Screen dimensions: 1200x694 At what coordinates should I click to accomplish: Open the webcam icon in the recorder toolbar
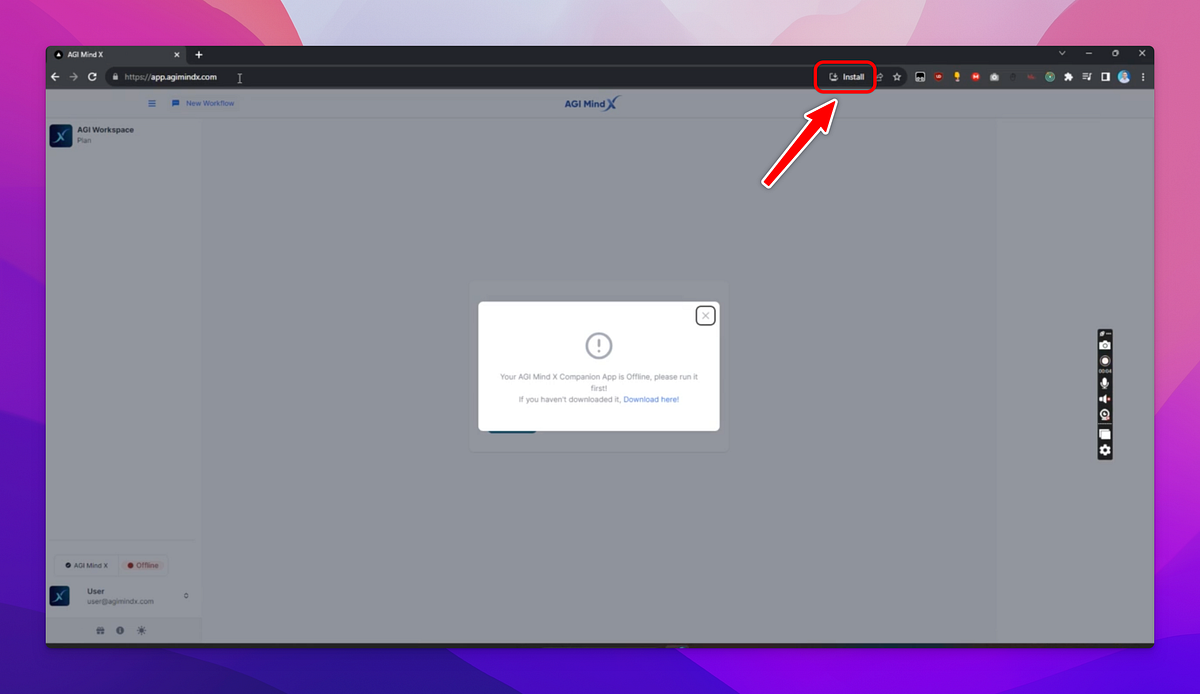point(1104,413)
